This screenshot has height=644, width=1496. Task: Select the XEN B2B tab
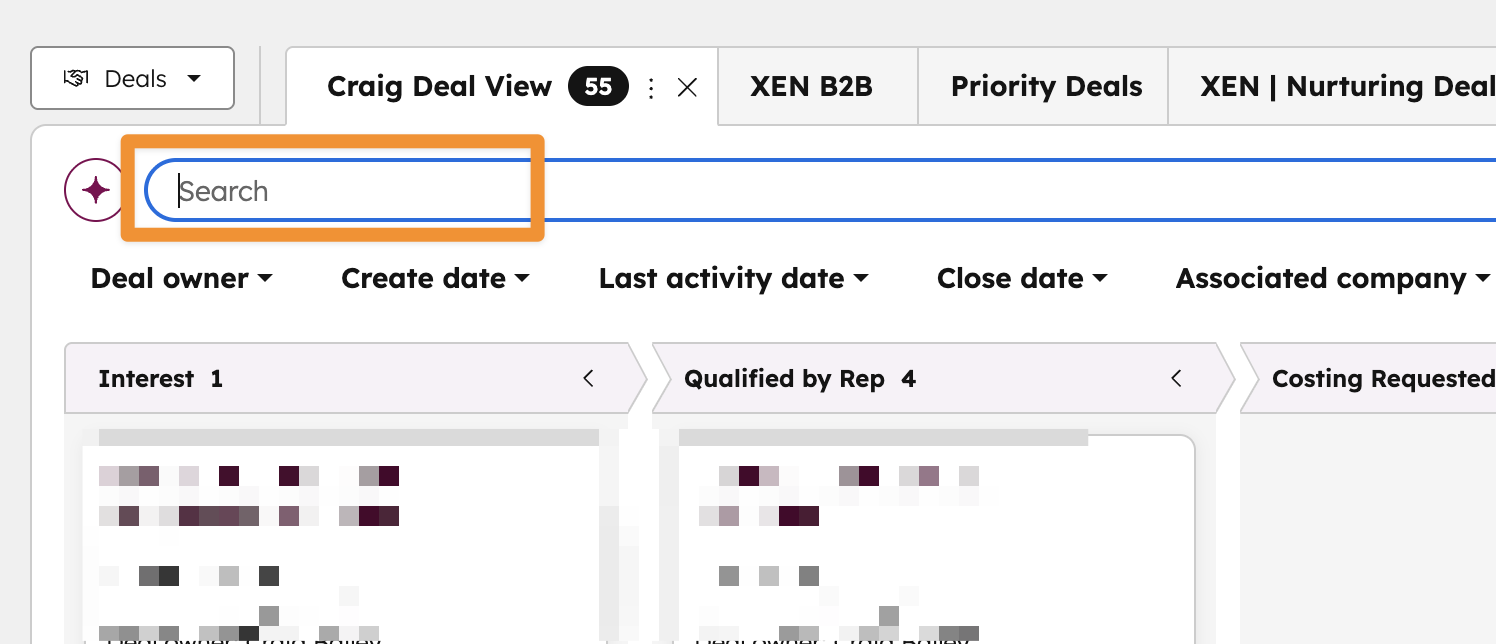(x=811, y=87)
